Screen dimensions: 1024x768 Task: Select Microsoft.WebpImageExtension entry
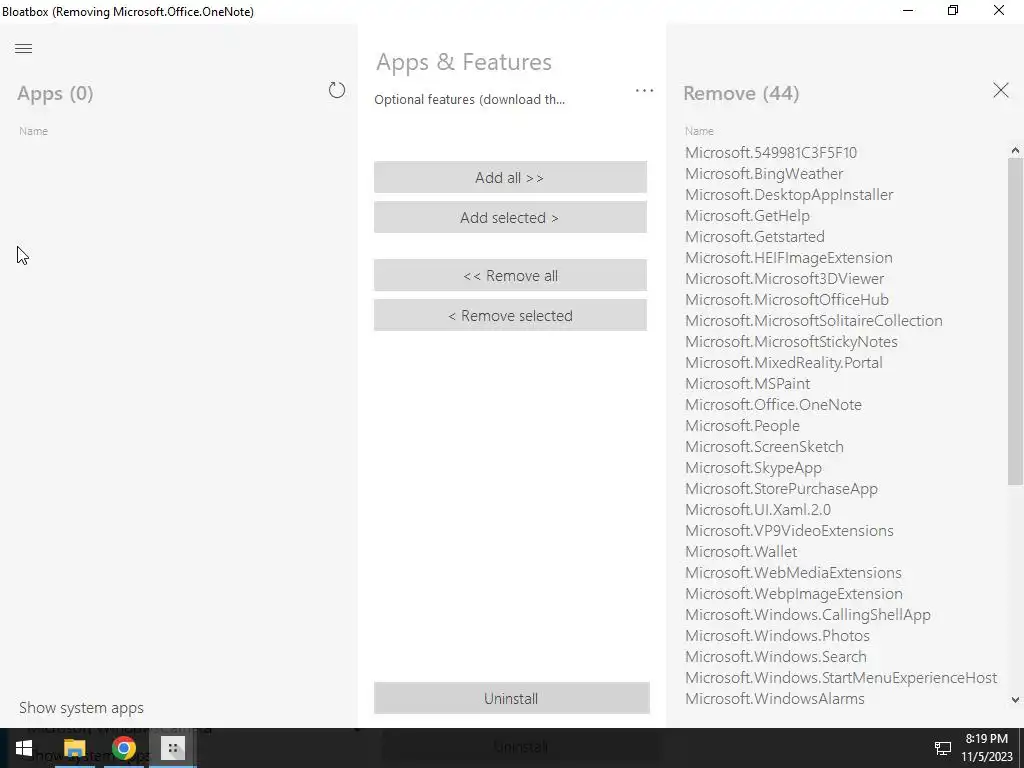point(793,594)
